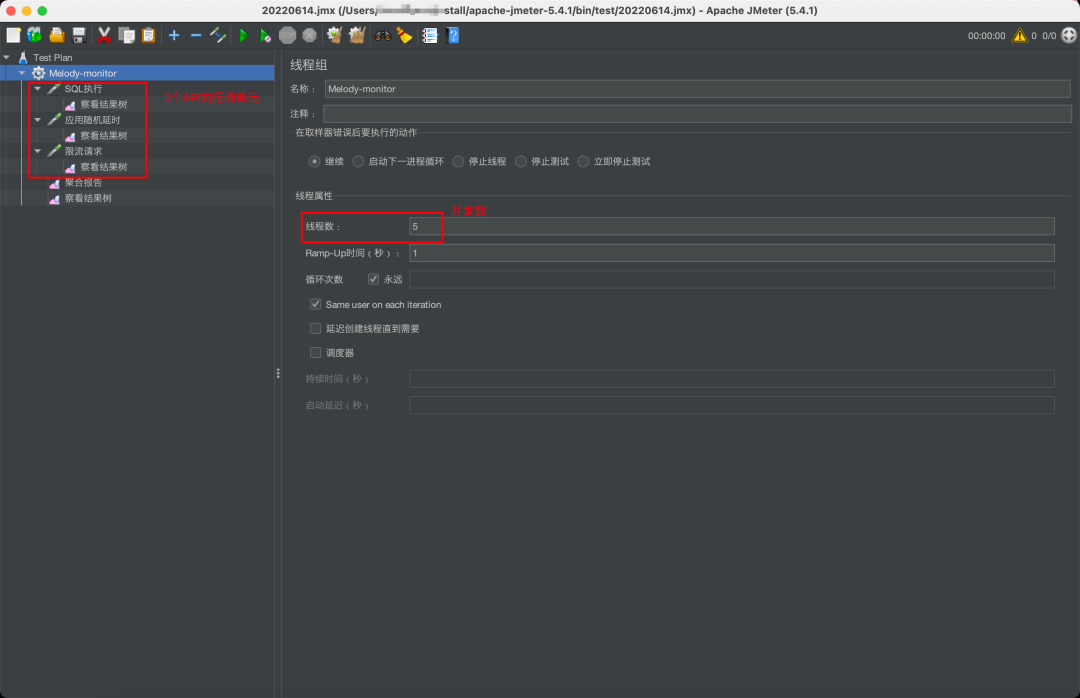Collapse the 限流请求 node arrow
The image size is (1080, 698).
click(38, 151)
